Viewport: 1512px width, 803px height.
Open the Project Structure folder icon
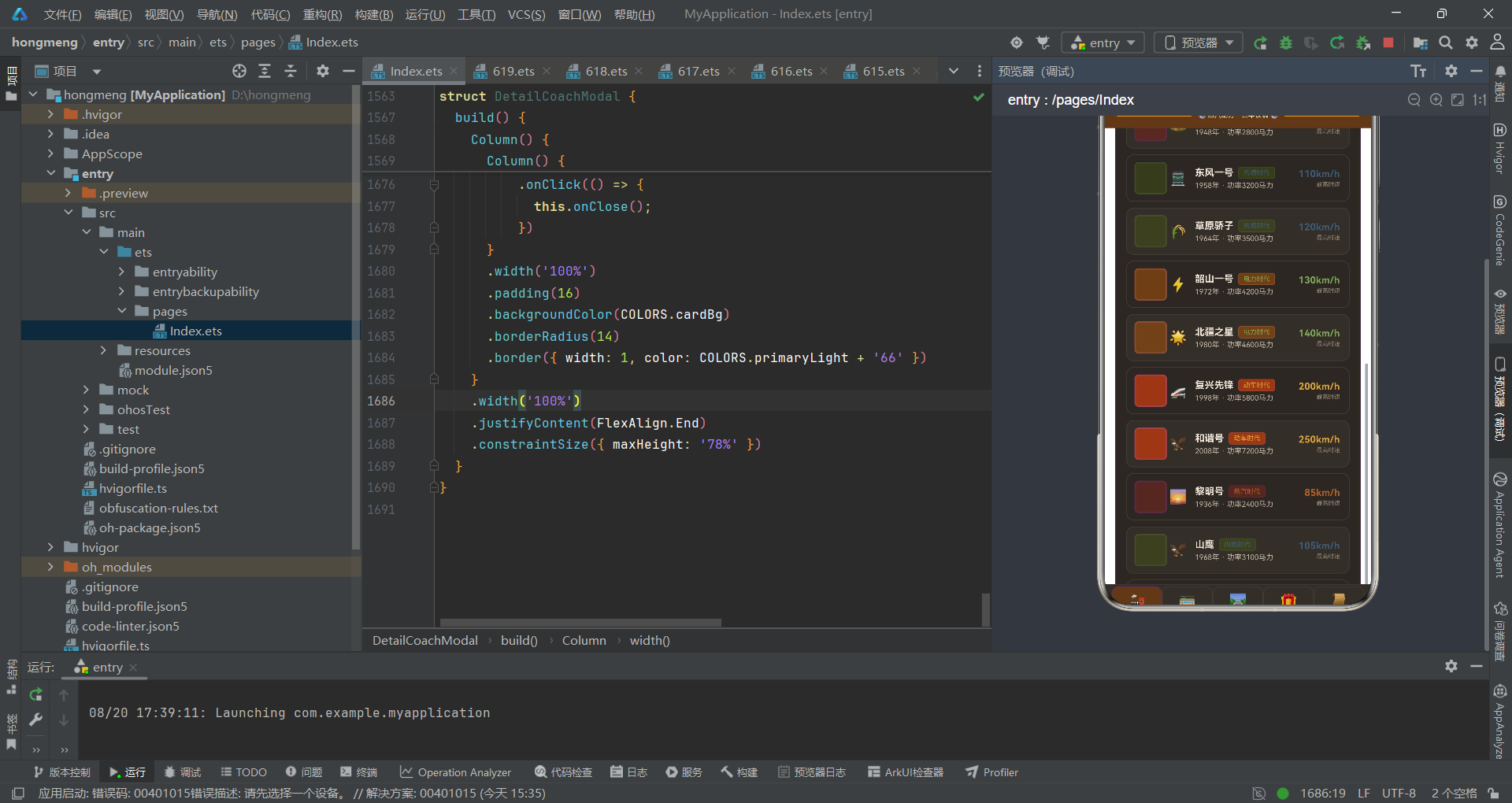[x=1421, y=43]
